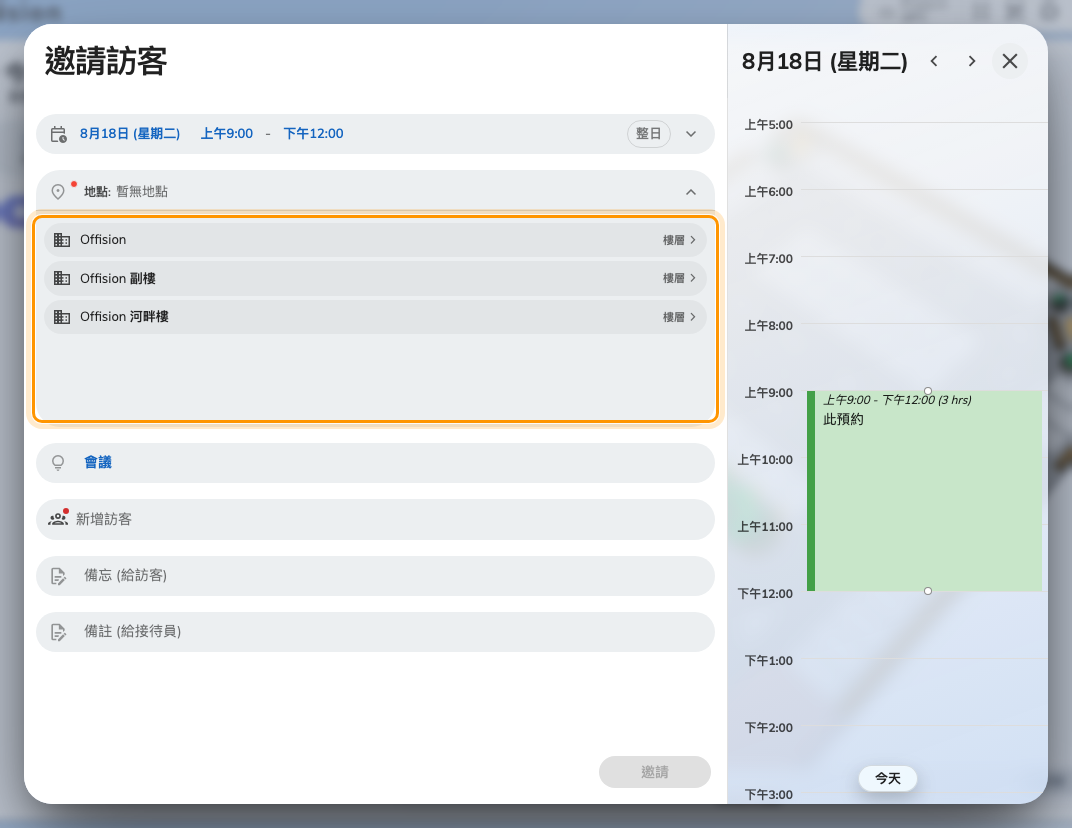This screenshot has height=828, width=1072.
Task: Click the green 此預約 booking block
Action: click(x=924, y=491)
